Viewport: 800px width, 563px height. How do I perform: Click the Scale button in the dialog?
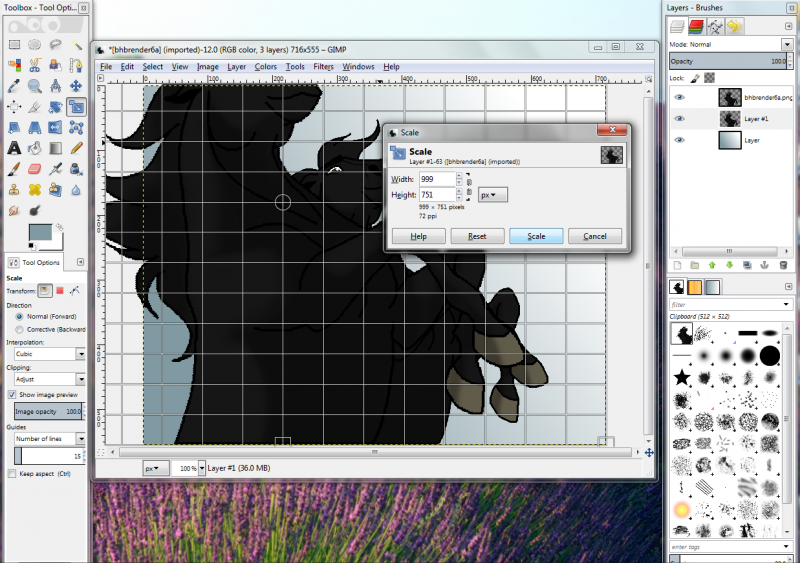[536, 236]
